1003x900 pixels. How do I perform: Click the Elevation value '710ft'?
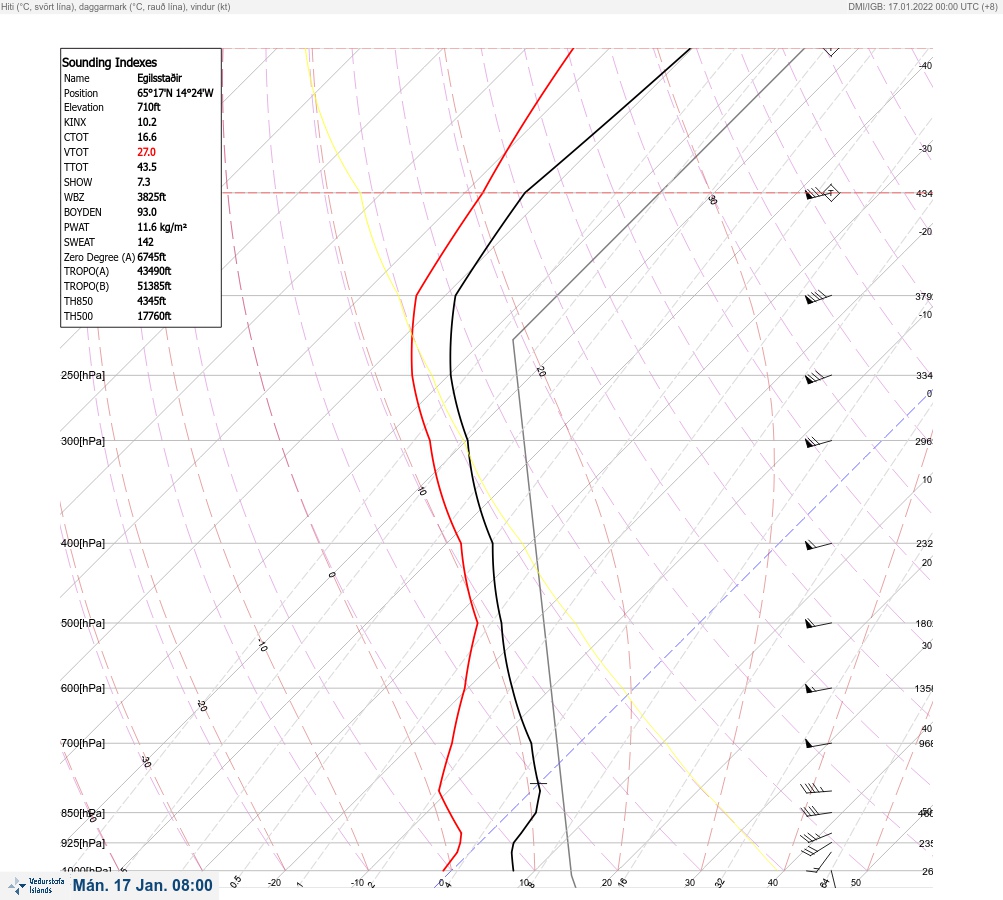tap(148, 107)
